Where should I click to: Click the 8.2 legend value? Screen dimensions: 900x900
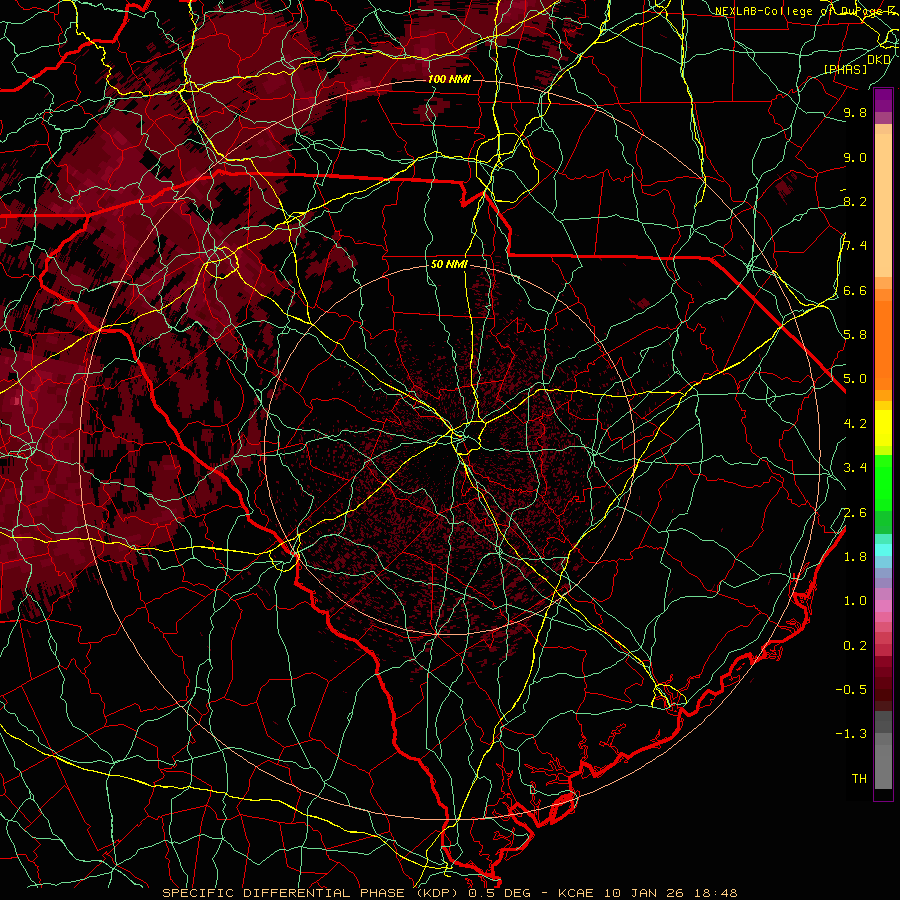(855, 201)
